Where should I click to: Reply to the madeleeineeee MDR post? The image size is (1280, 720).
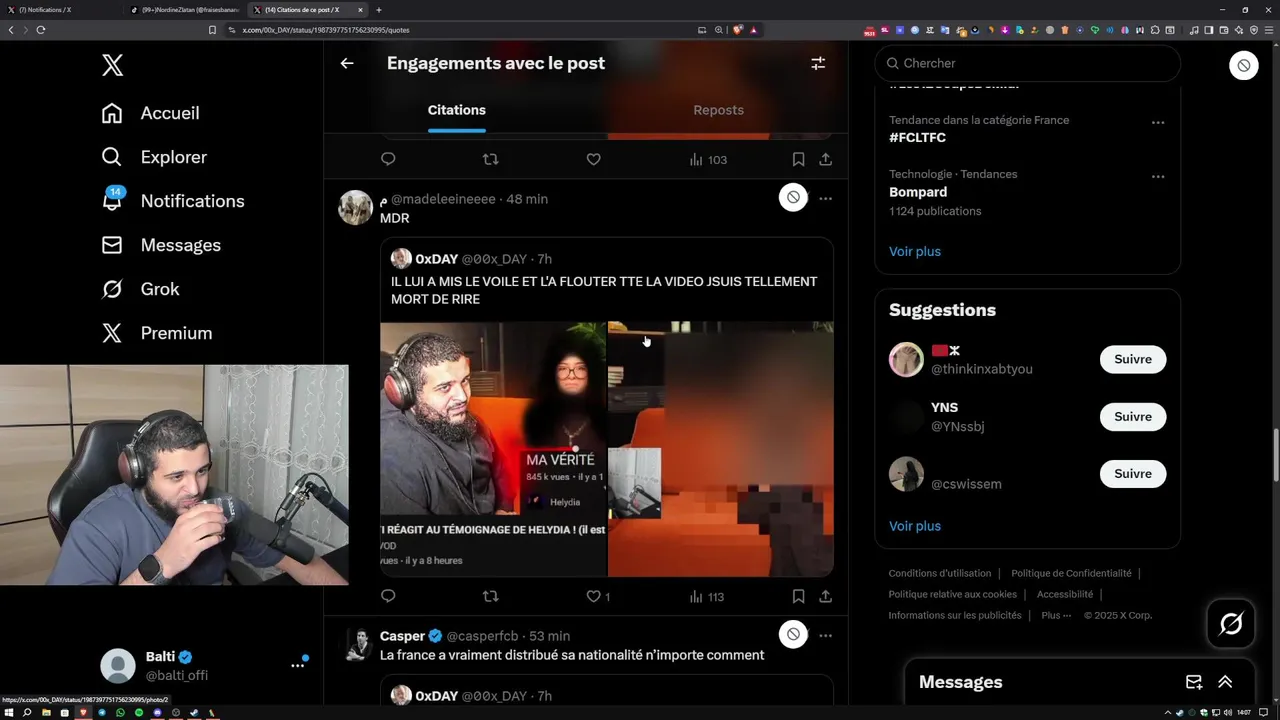[x=388, y=596]
